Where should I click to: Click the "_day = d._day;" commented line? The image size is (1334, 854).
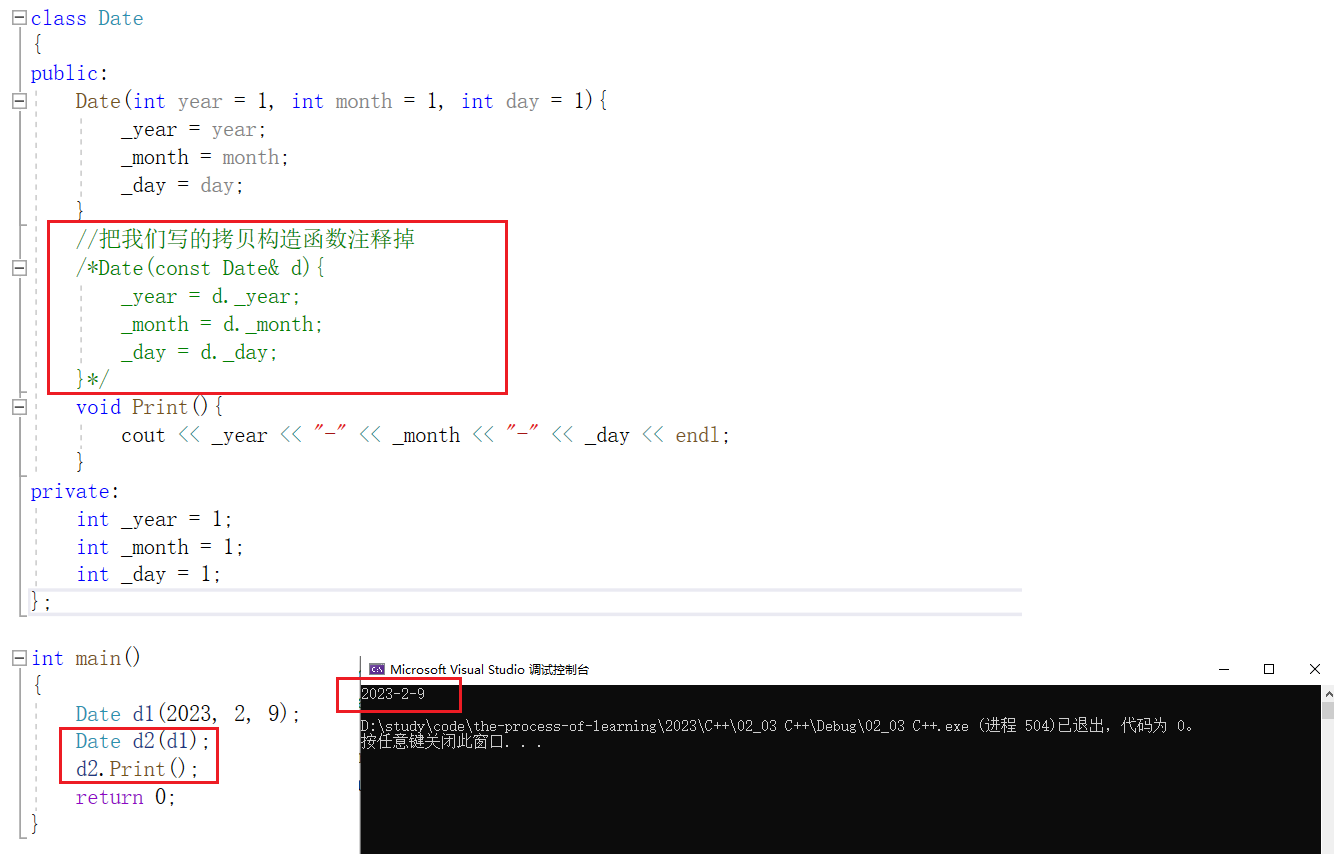point(199,352)
